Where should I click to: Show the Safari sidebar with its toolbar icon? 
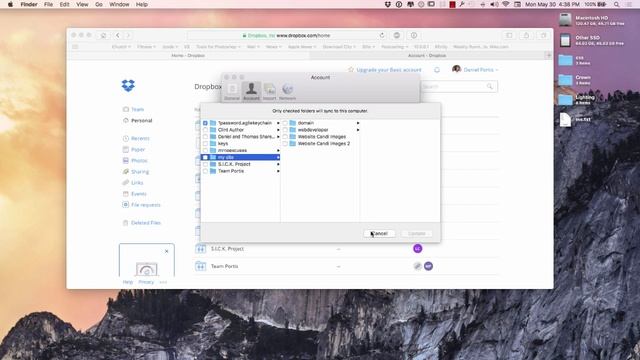click(x=509, y=36)
